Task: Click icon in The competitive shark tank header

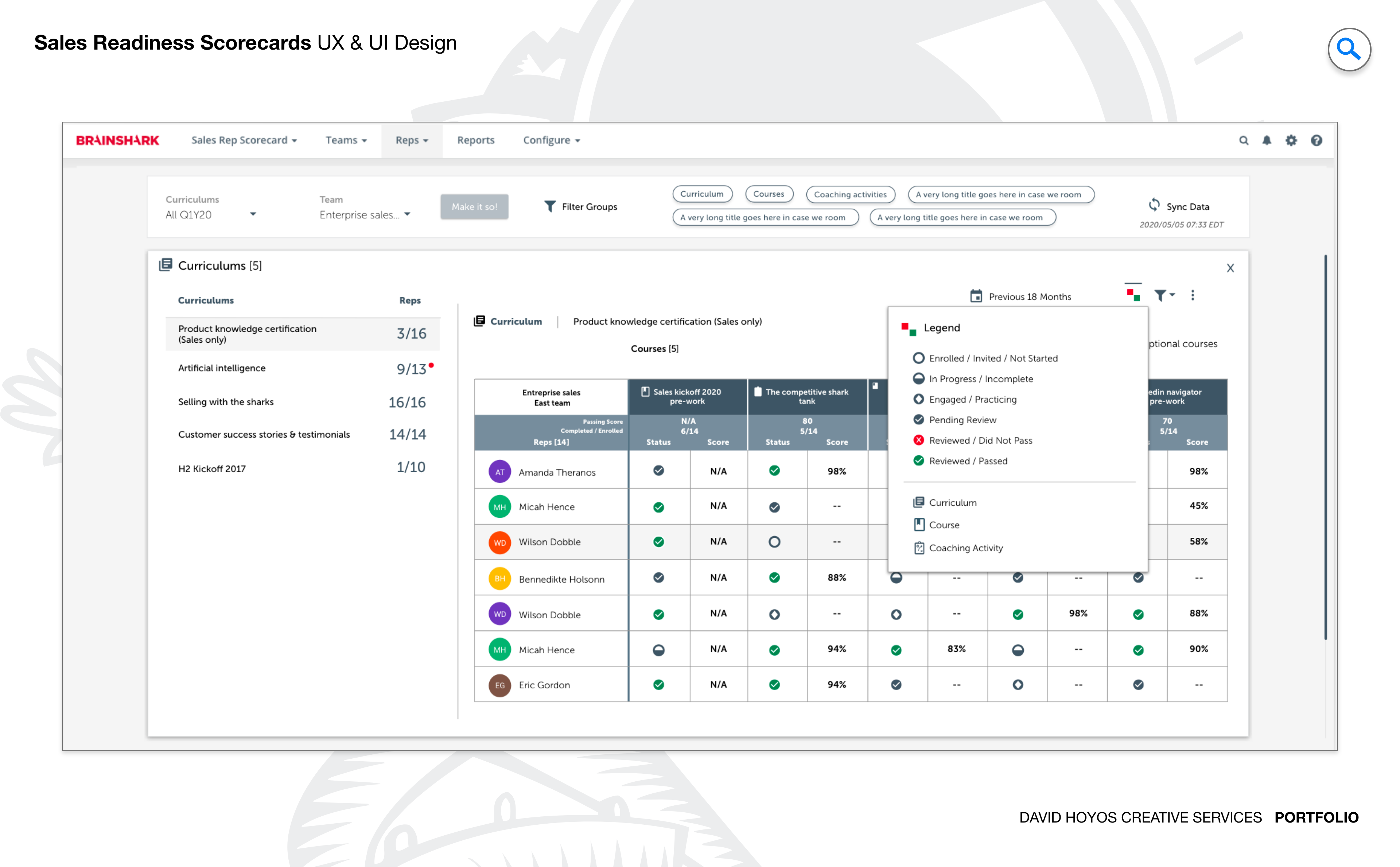Action: [757, 392]
